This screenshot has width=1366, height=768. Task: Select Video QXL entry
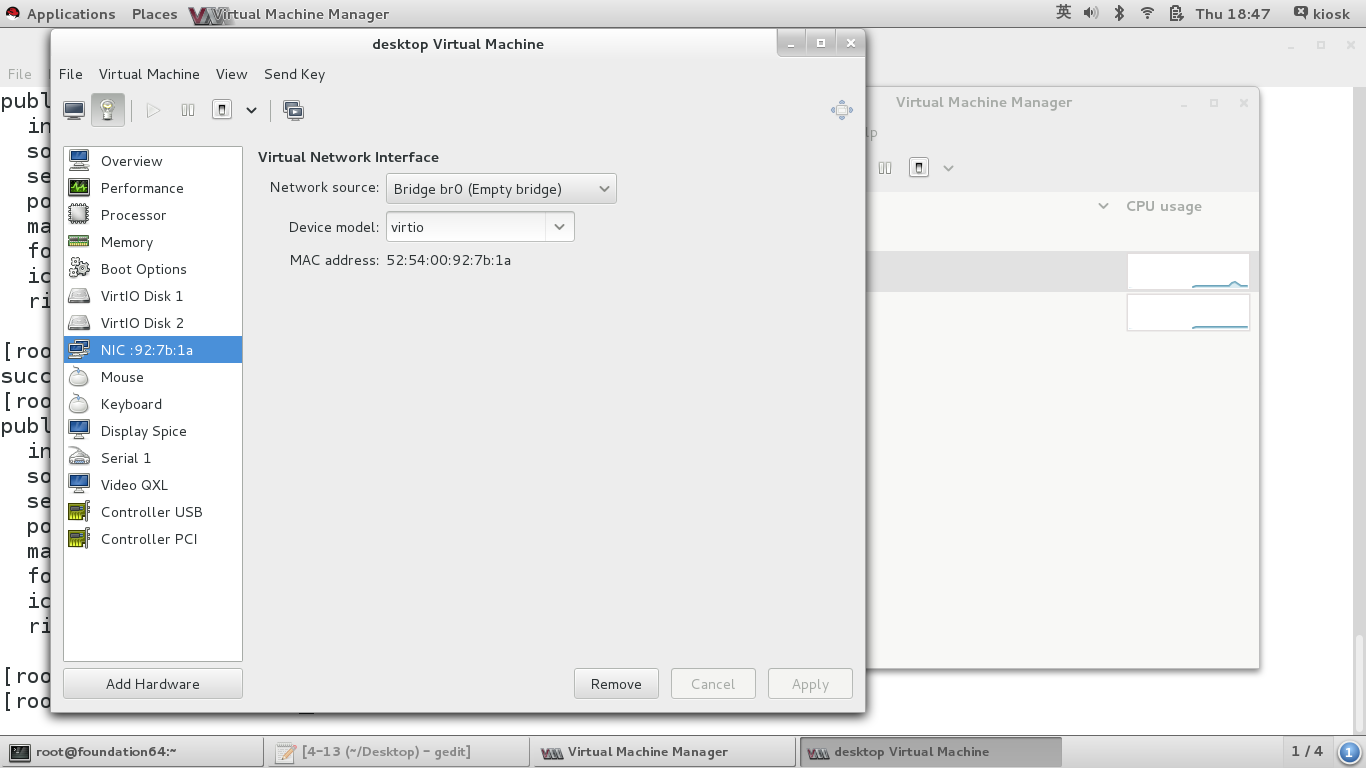coord(153,485)
